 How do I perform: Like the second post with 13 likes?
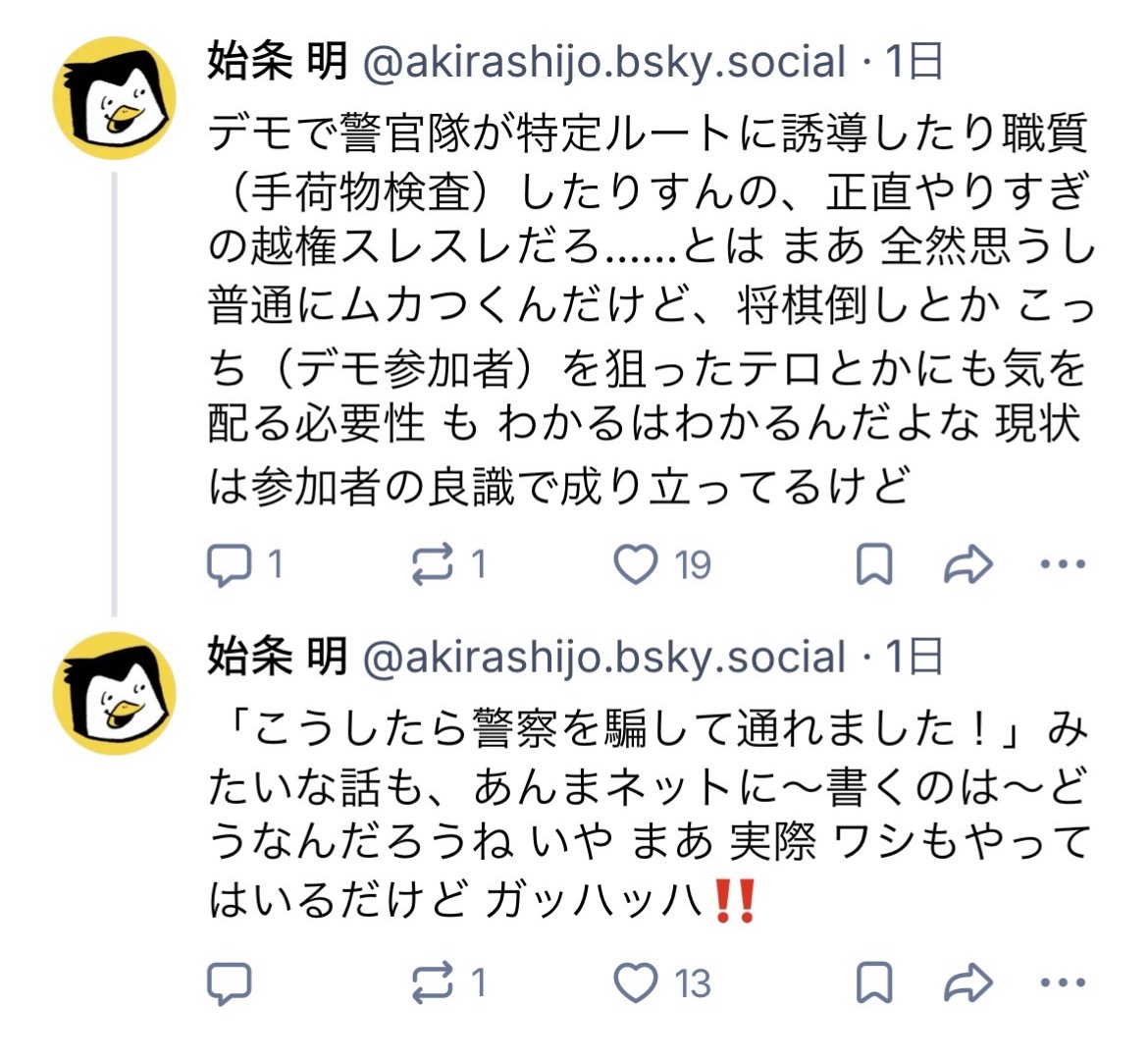636,982
